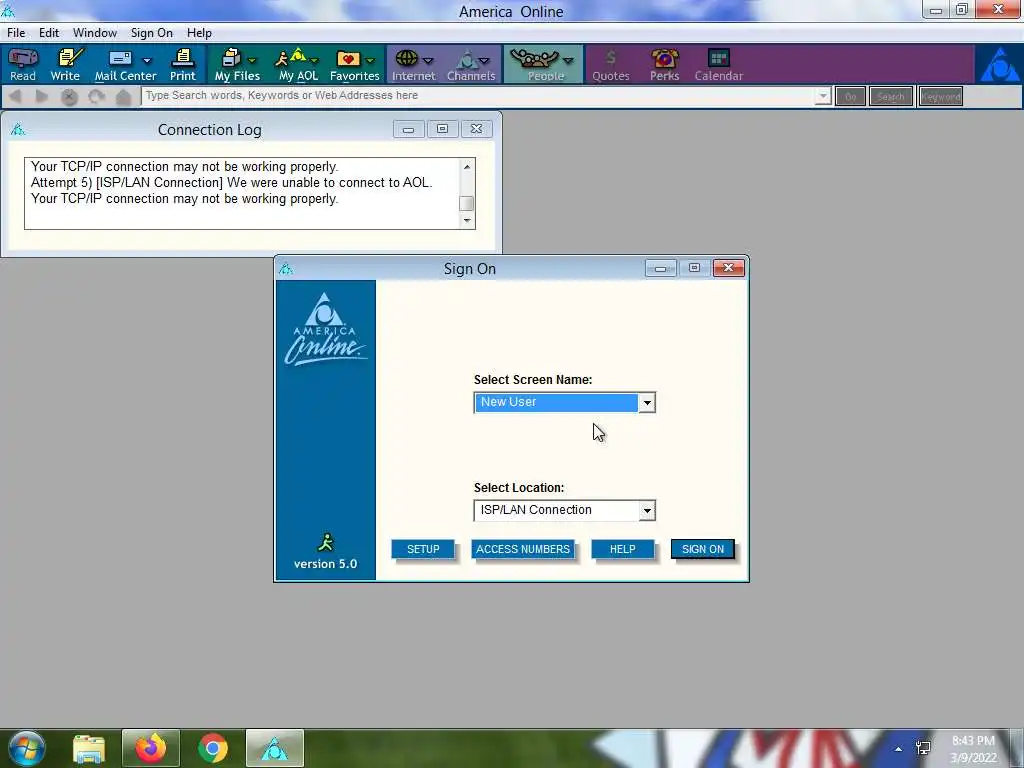The image size is (1024, 768).
Task: Open the File menu
Action: (16, 33)
